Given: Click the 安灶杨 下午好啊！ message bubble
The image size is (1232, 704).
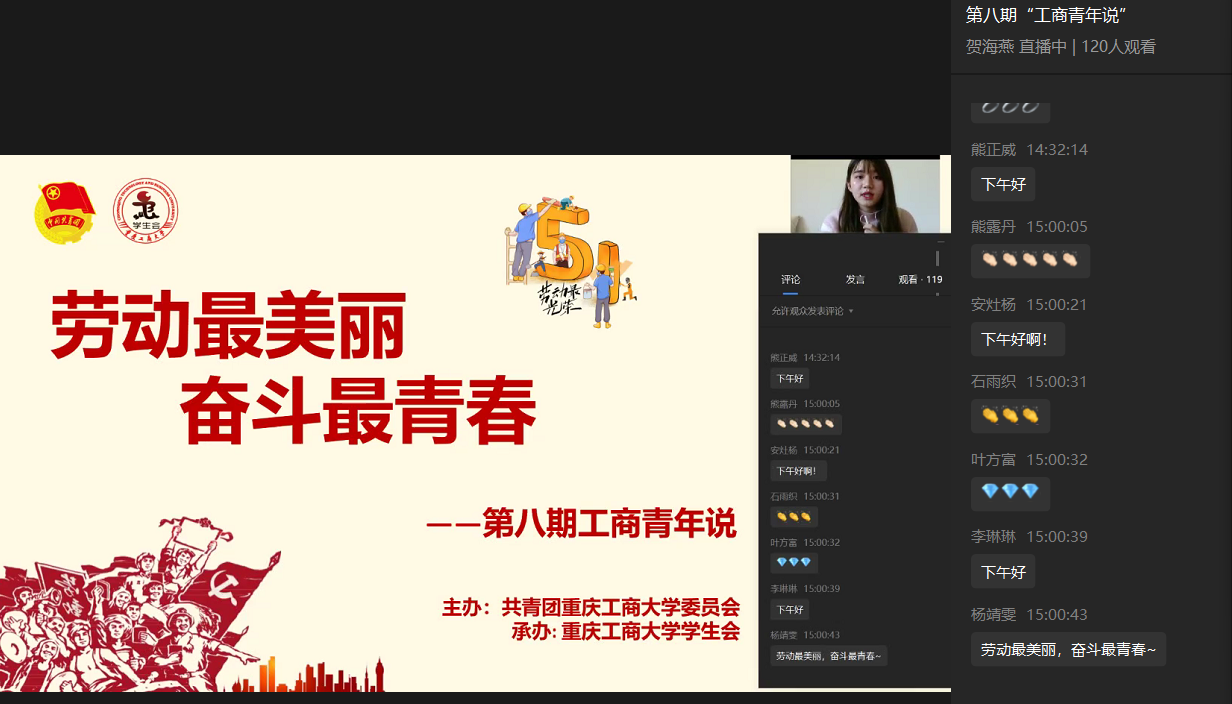Looking at the screenshot, I should pos(1017,339).
